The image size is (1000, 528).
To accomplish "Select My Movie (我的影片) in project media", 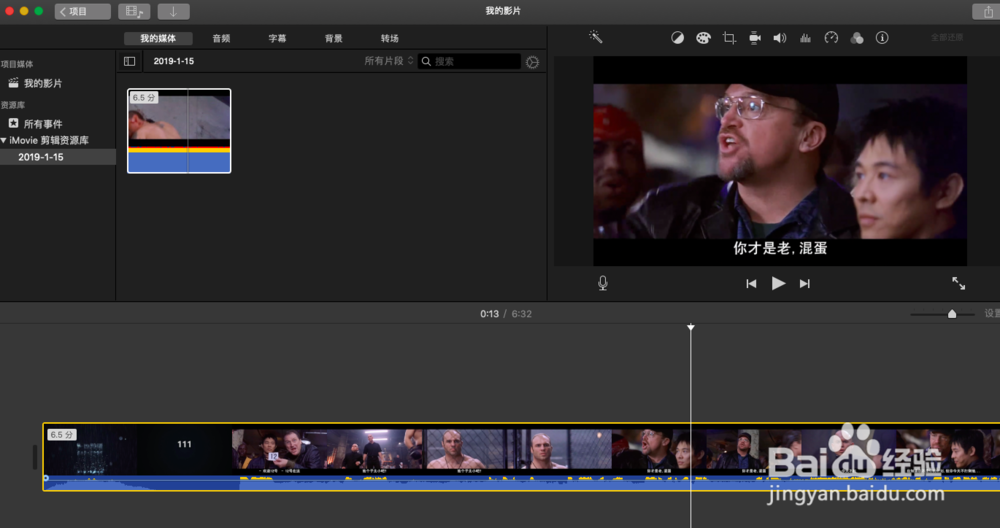I will coord(43,83).
